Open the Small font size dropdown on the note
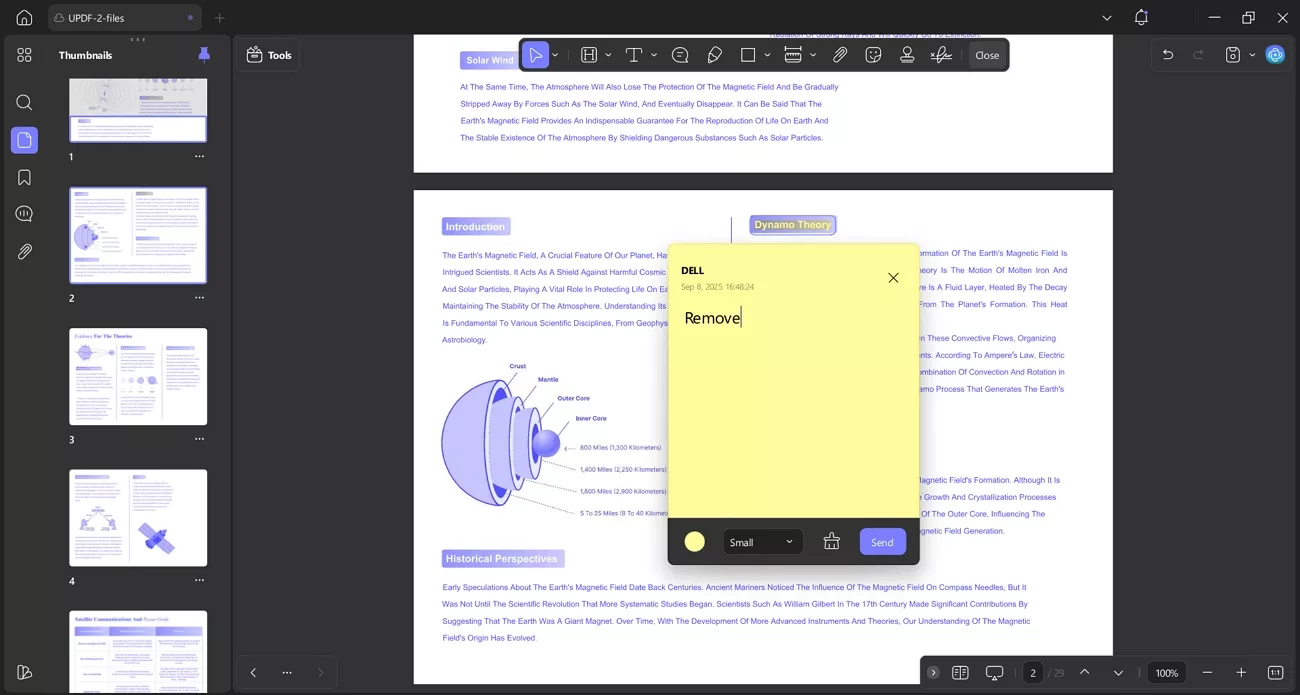 pos(762,541)
